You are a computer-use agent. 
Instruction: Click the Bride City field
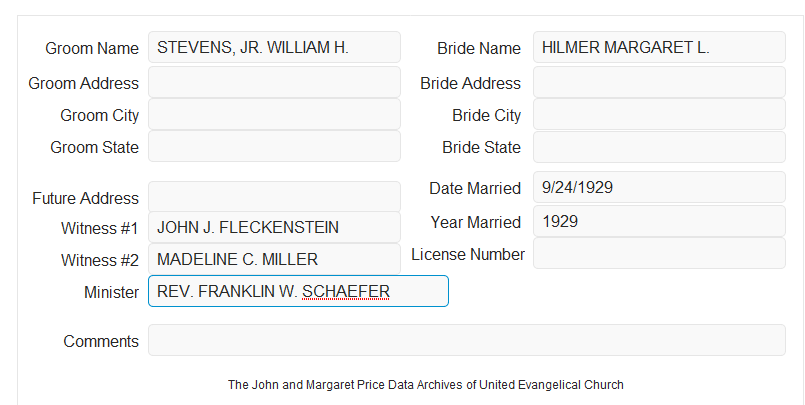click(x=659, y=114)
